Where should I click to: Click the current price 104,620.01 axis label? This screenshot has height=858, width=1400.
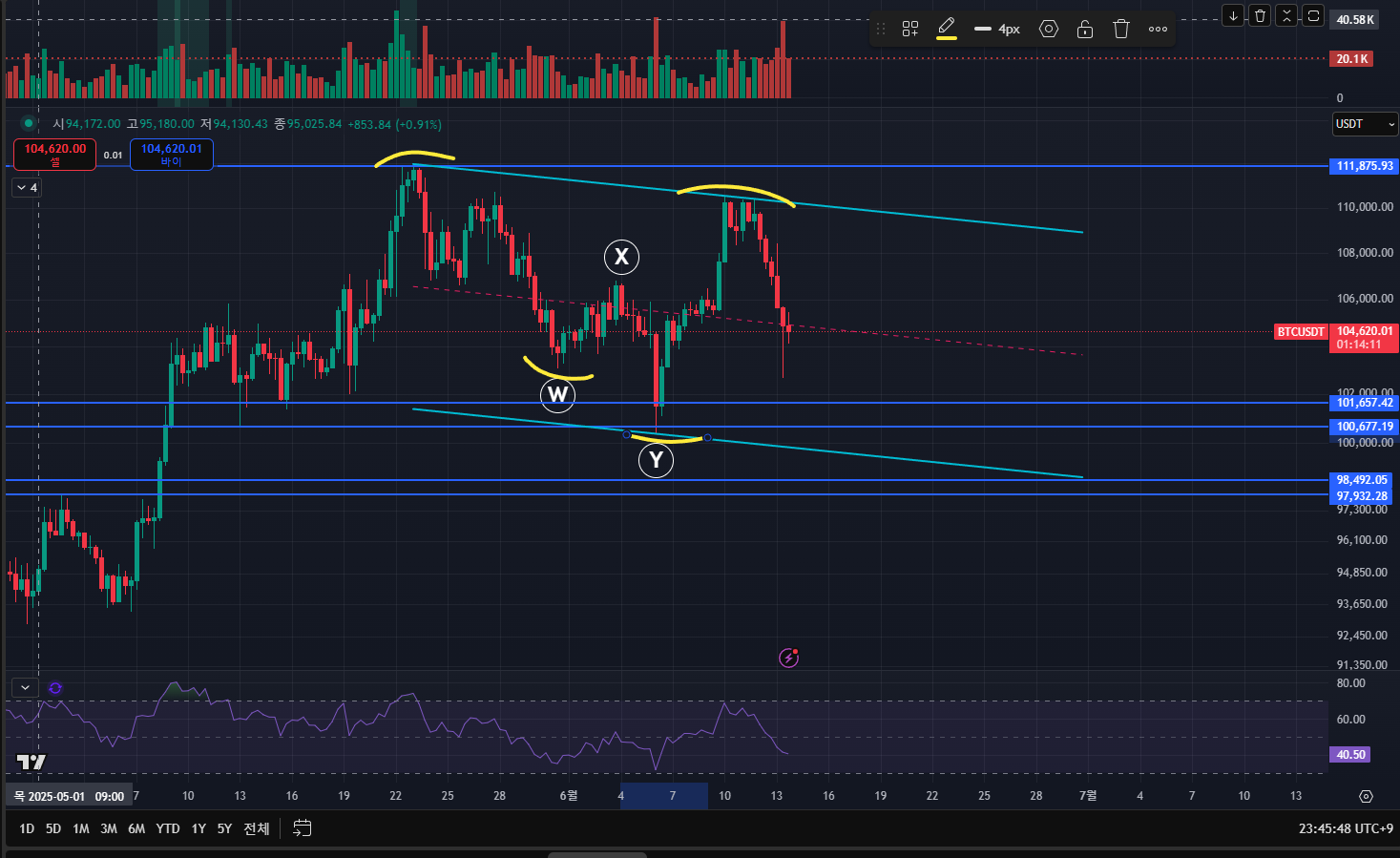pos(1364,331)
